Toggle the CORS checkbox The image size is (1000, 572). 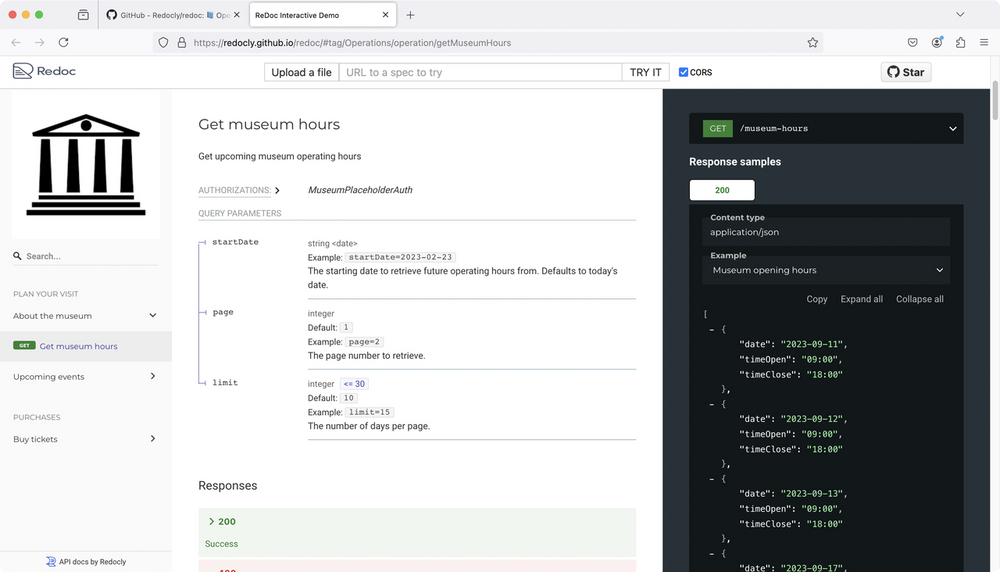point(684,72)
